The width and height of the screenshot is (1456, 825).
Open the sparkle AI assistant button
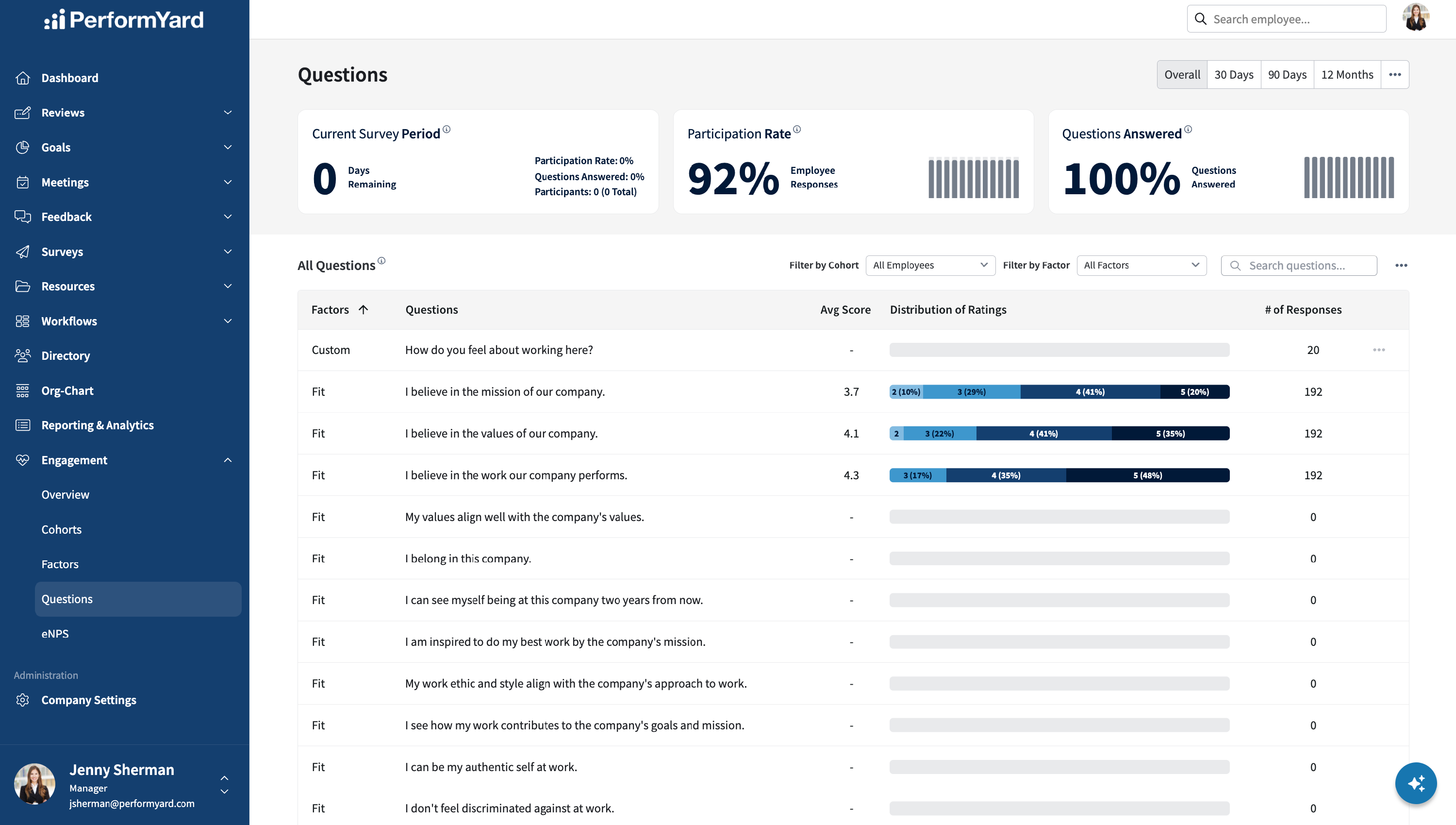point(1416,783)
